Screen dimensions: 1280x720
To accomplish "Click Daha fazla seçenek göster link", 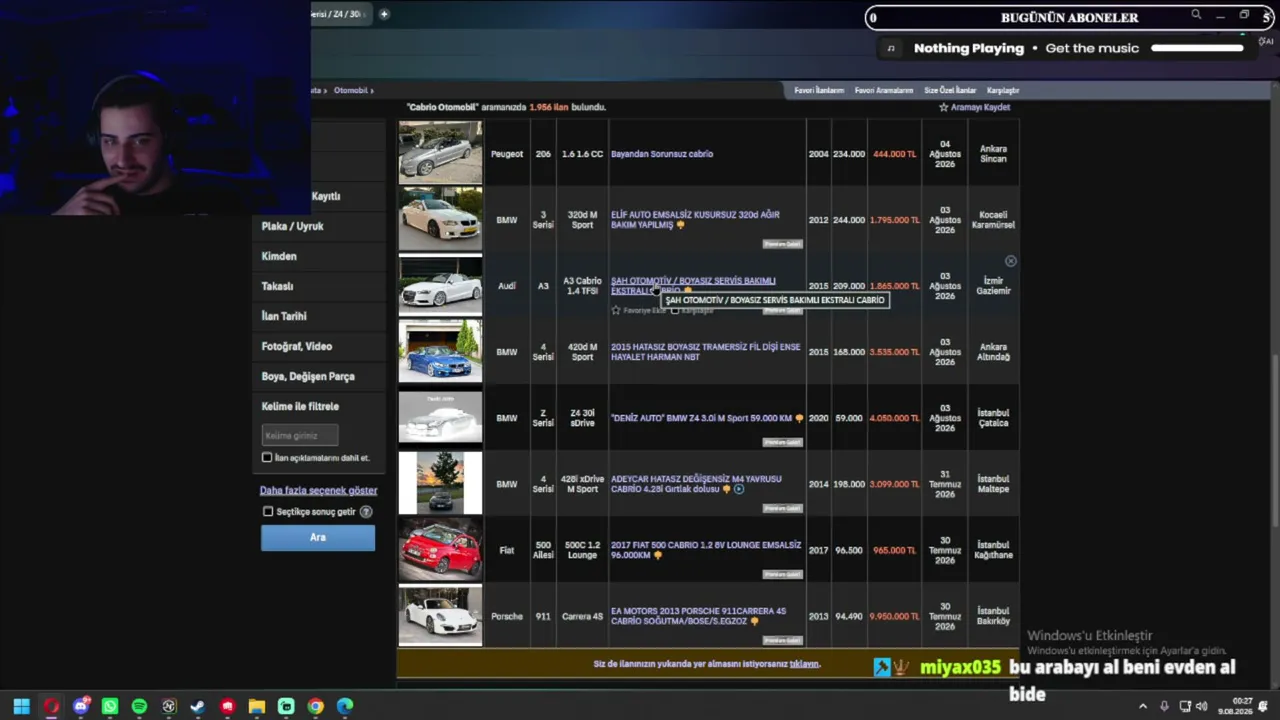I will [318, 490].
